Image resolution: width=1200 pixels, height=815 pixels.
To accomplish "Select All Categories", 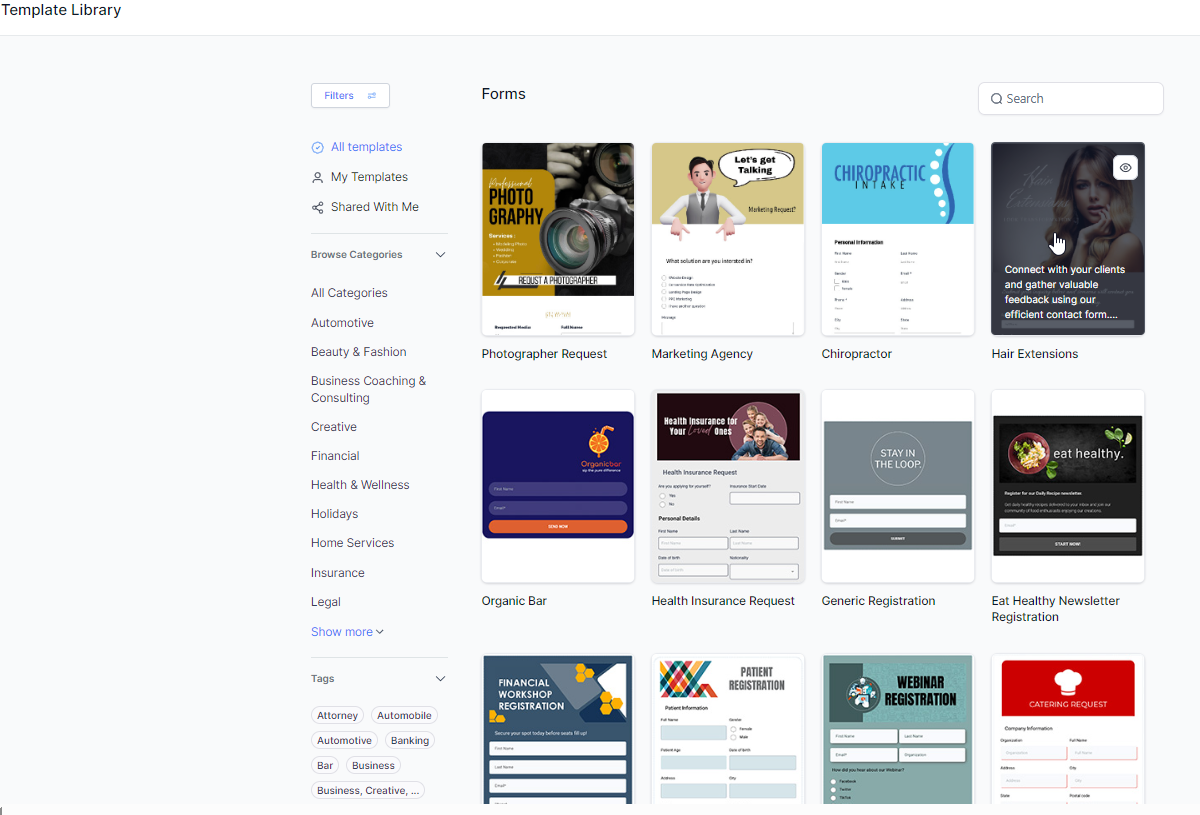I will [349, 293].
